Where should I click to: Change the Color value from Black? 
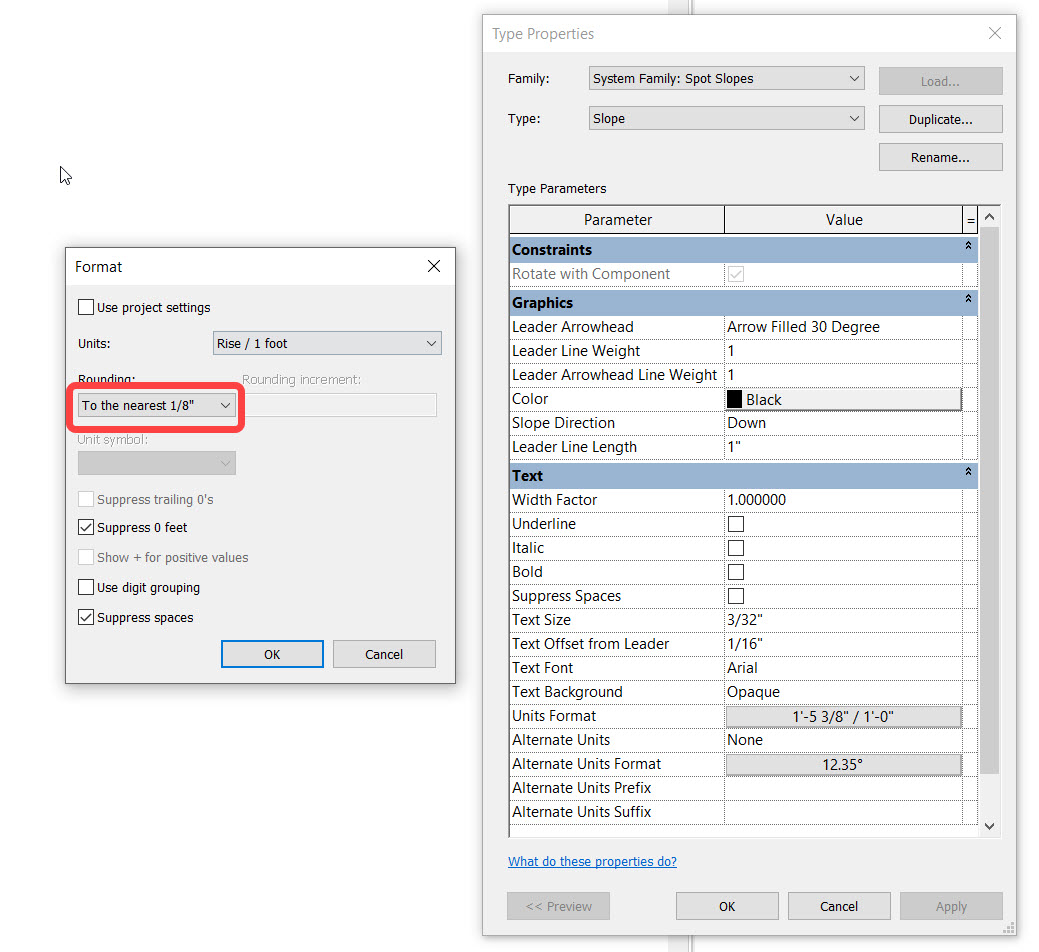(x=843, y=398)
